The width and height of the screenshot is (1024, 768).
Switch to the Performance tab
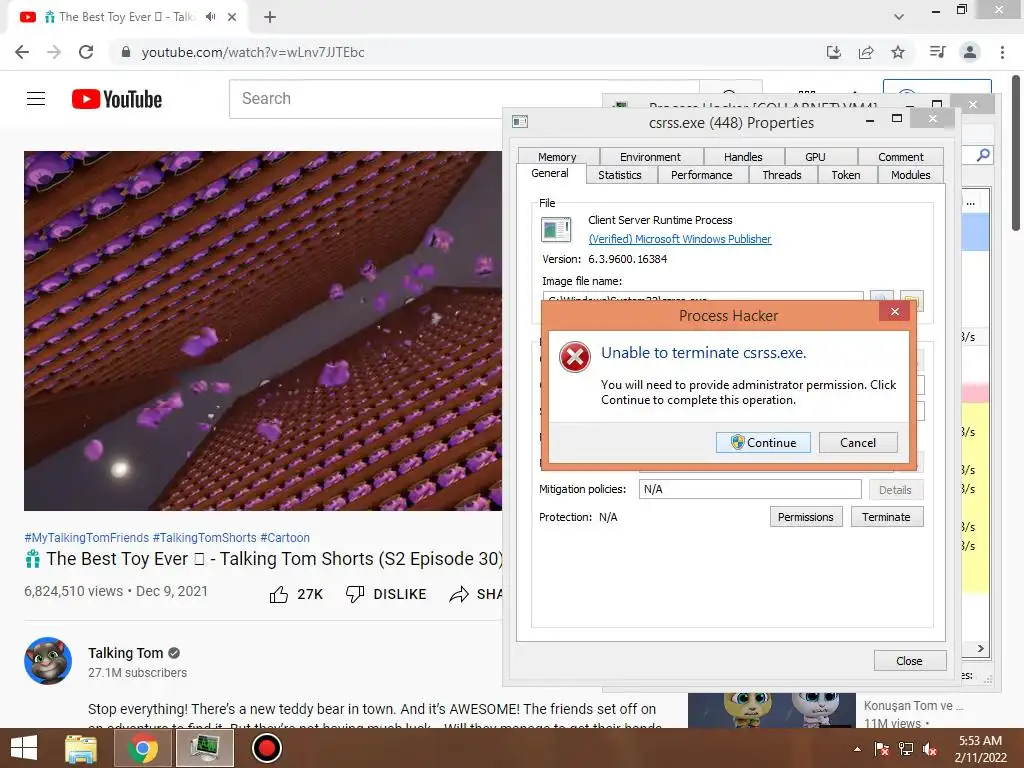pyautogui.click(x=701, y=175)
